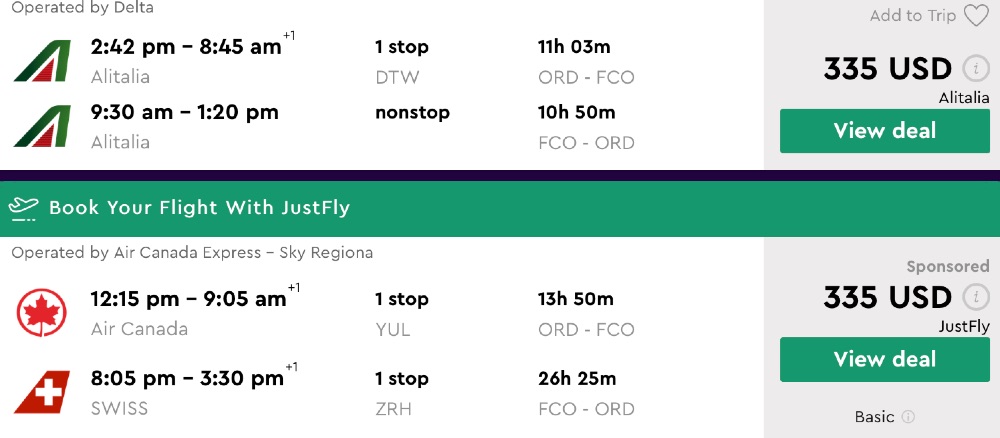Screen dimensions: 1000x438
Task: Click the Add to Trip heart icon
Action: 975,16
